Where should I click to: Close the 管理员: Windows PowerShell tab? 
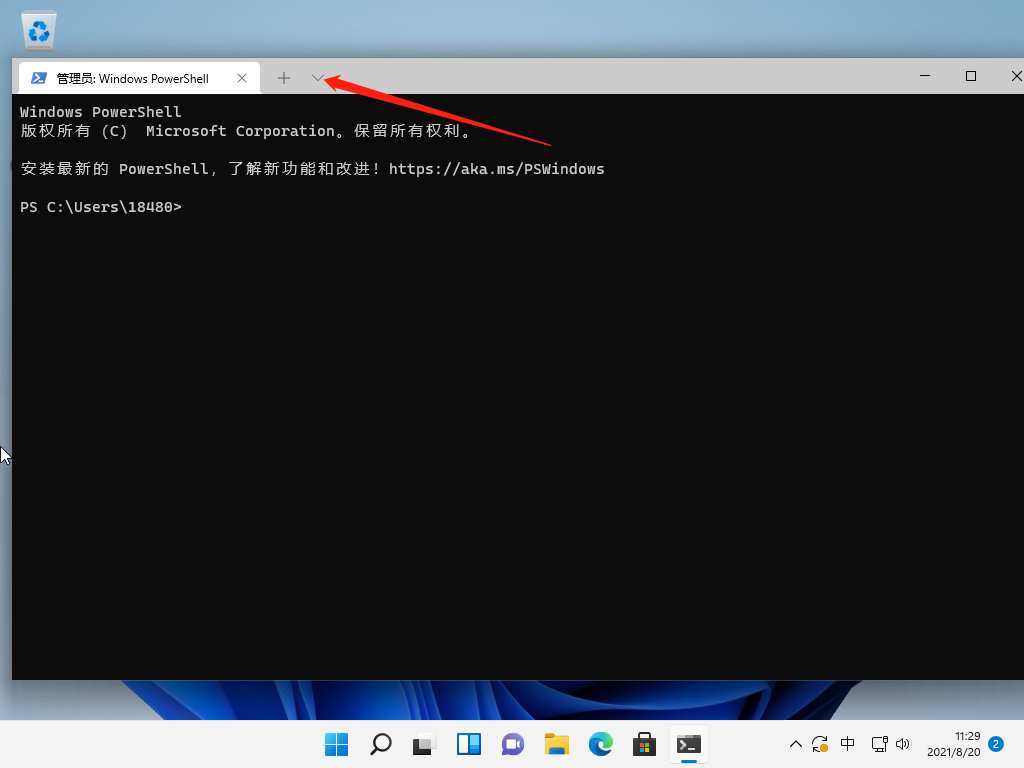pos(242,78)
